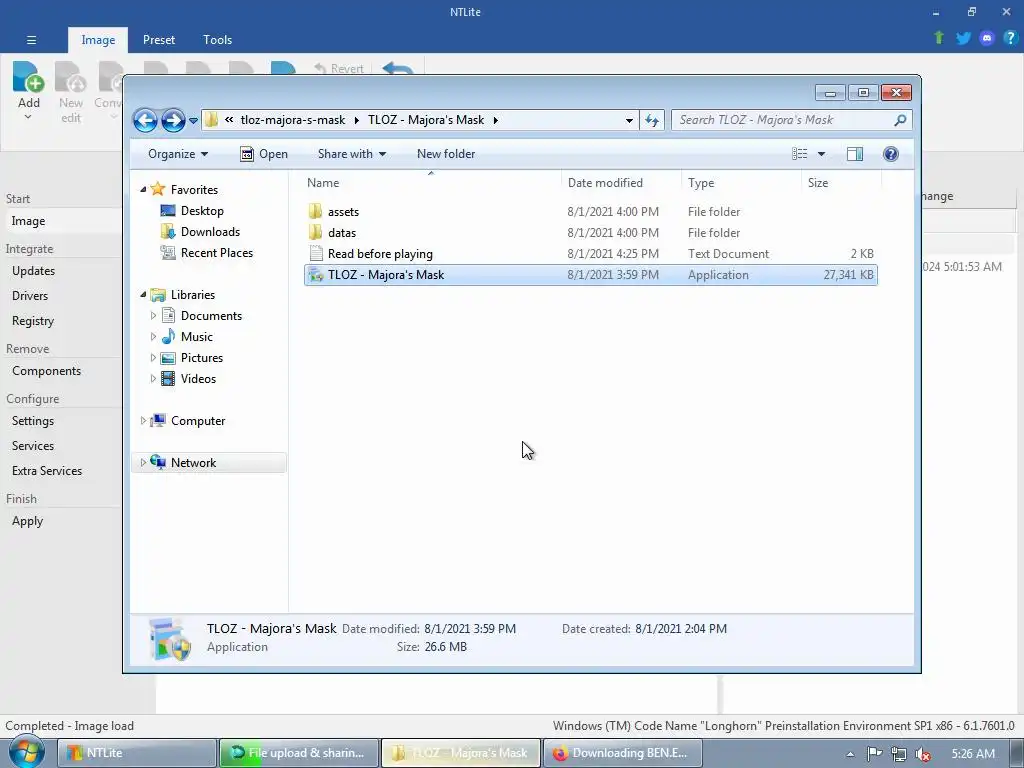Click the NTLite help question mark

pyautogui.click(x=1010, y=38)
